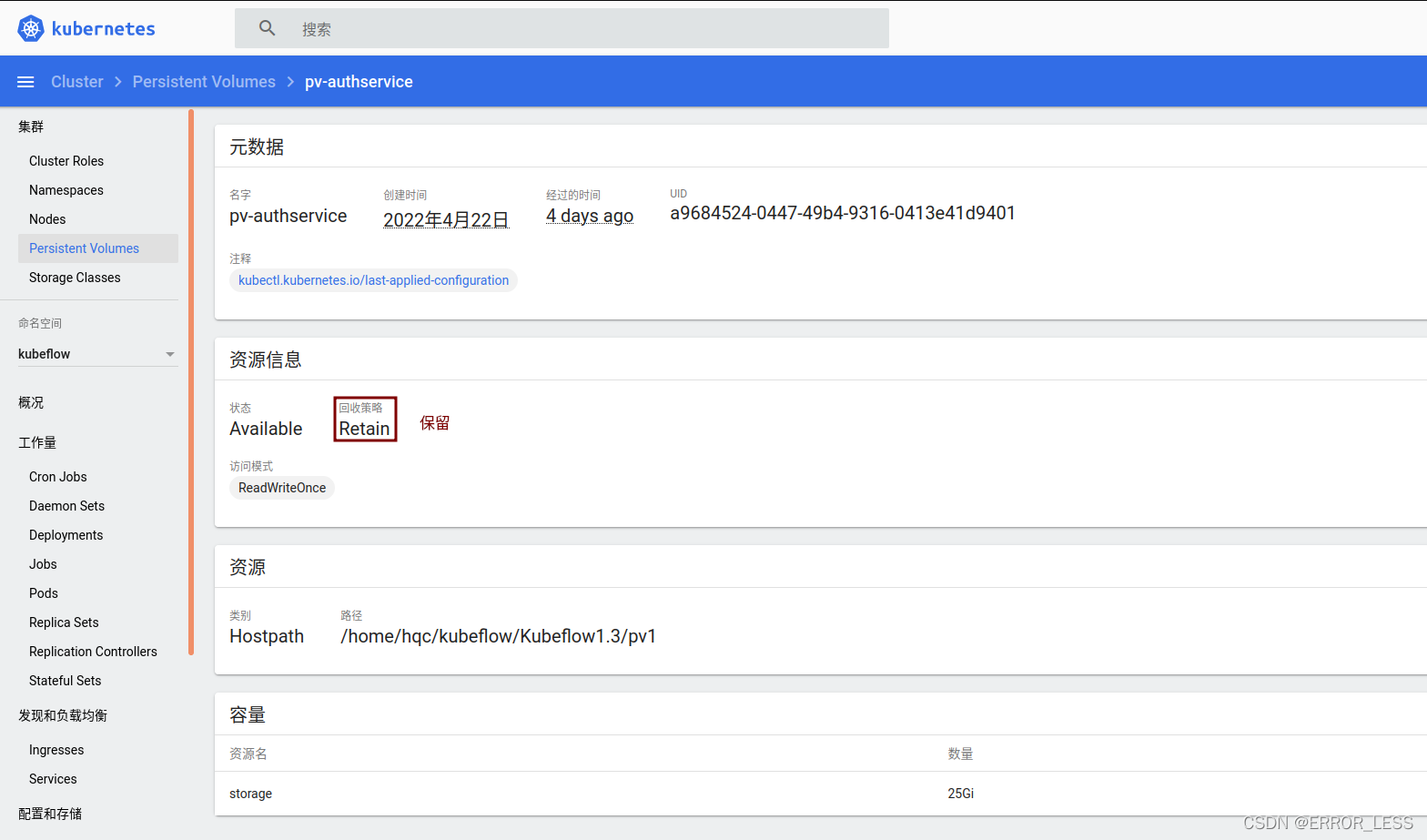The image size is (1427, 840).
Task: Open Jobs in sidebar
Action: coord(43,564)
